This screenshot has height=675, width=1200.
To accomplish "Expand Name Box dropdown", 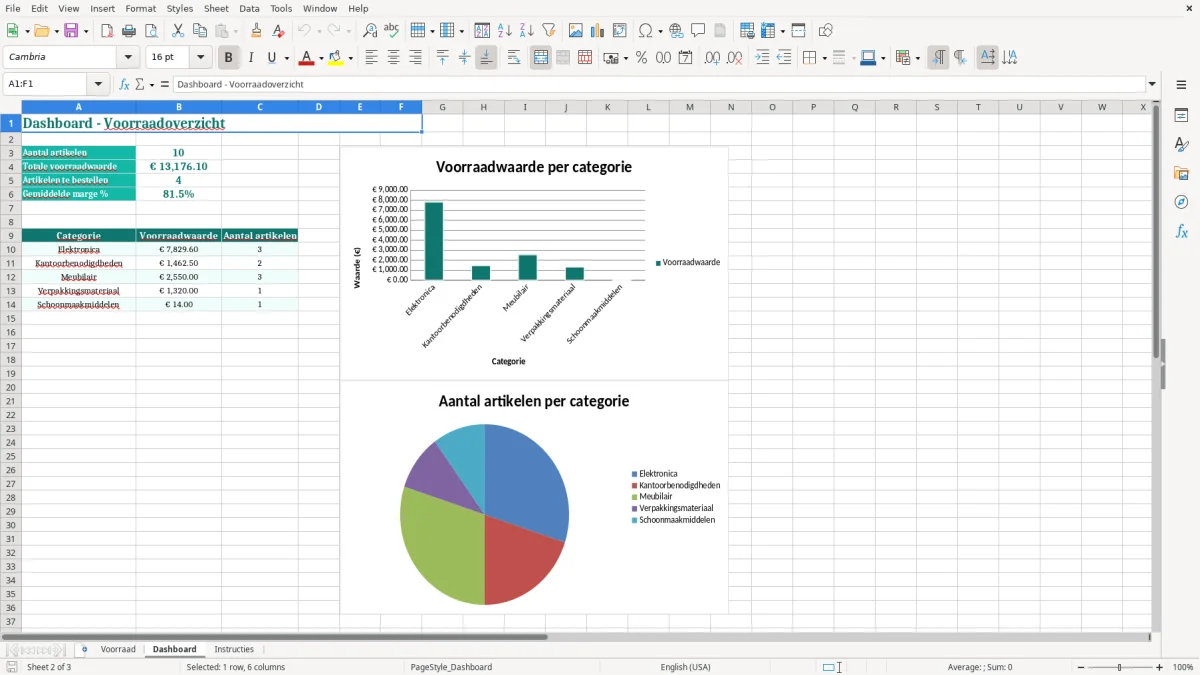I will (x=98, y=84).
